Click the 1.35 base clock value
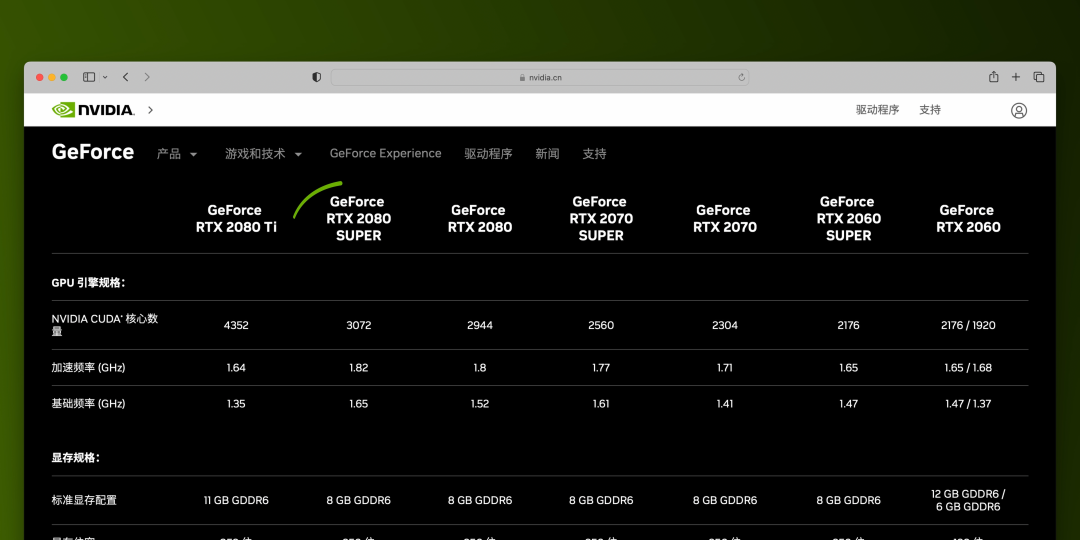1080x540 pixels. (236, 404)
